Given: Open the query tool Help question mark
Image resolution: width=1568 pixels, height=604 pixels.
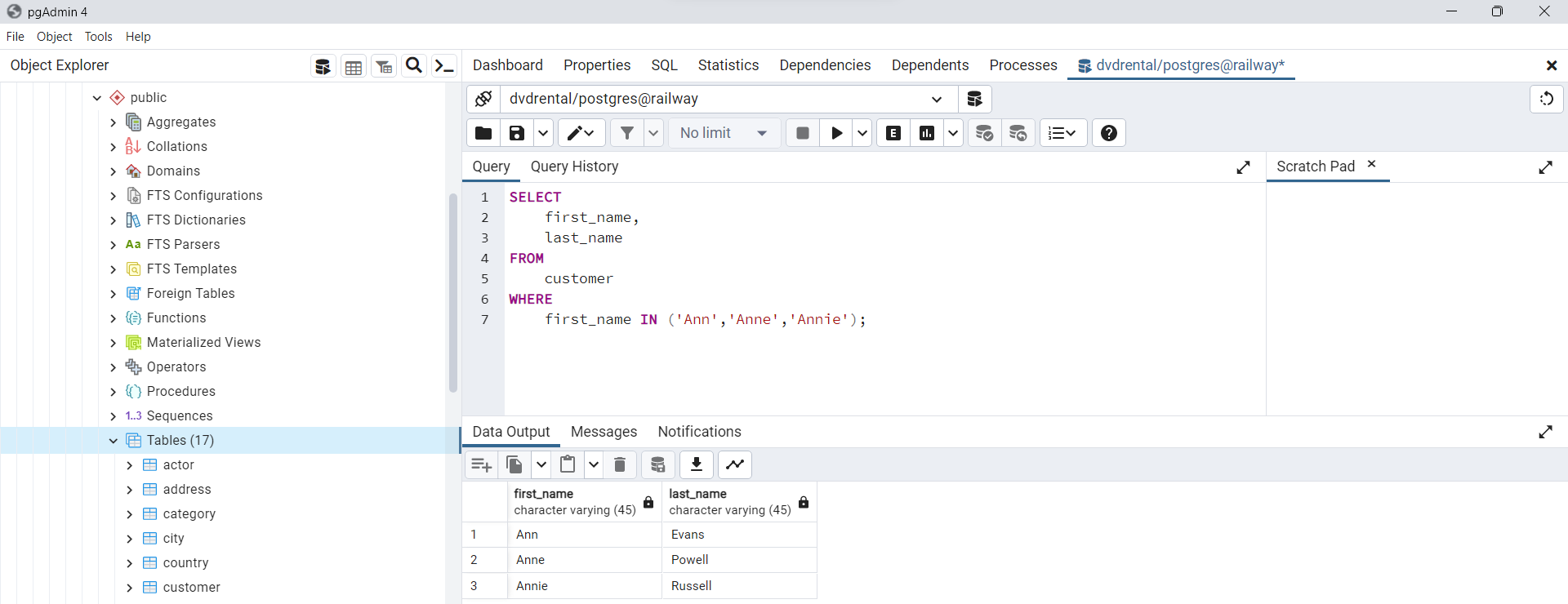Looking at the screenshot, I should [x=1109, y=133].
